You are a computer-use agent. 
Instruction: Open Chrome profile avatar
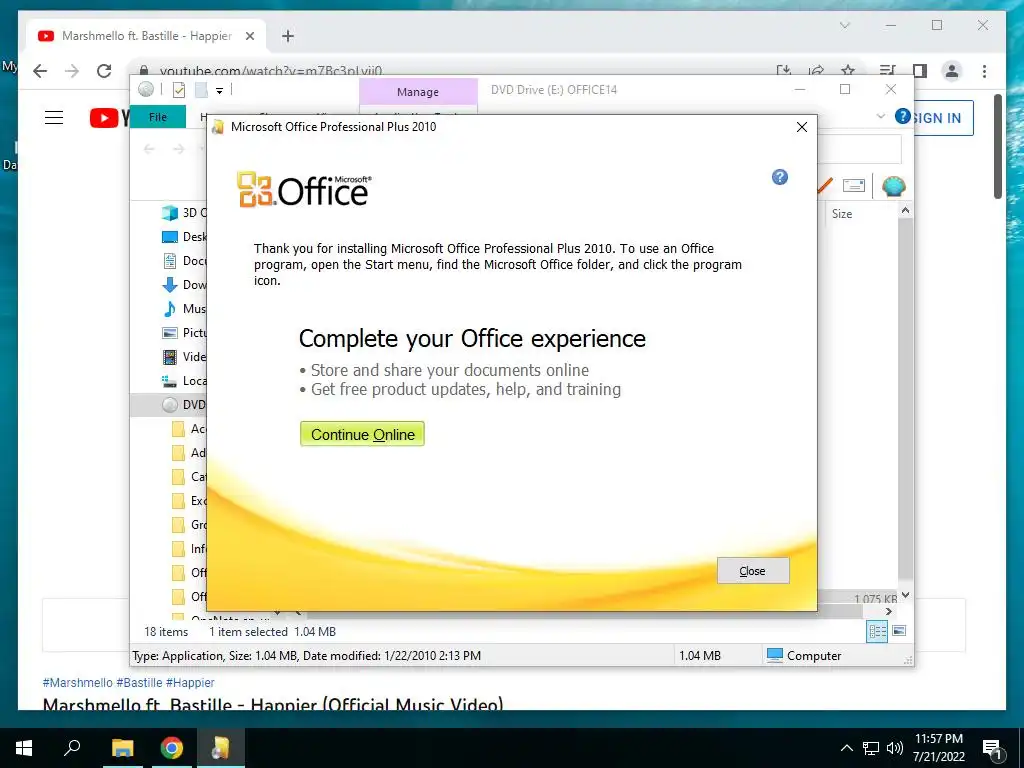[x=952, y=71]
